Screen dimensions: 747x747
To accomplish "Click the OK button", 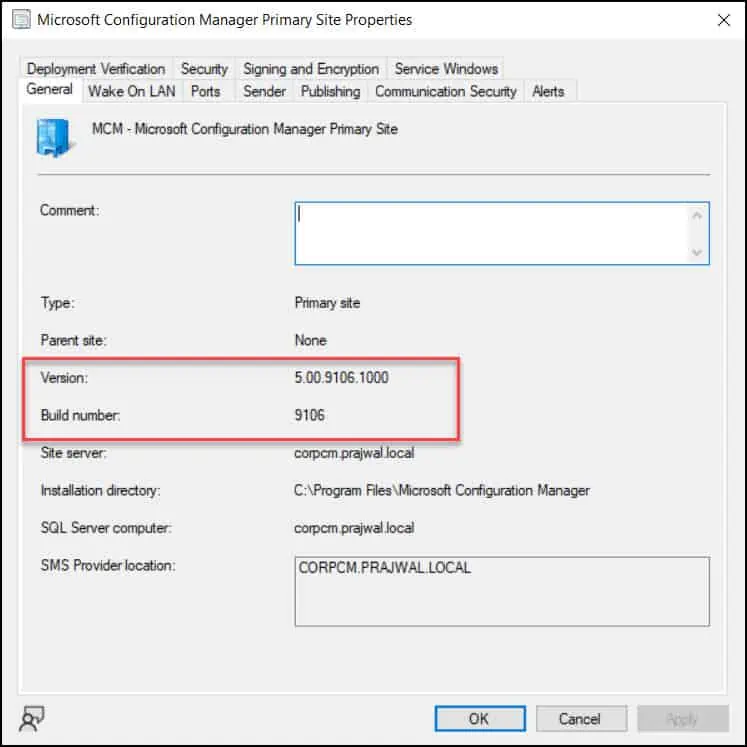I will (x=480, y=718).
